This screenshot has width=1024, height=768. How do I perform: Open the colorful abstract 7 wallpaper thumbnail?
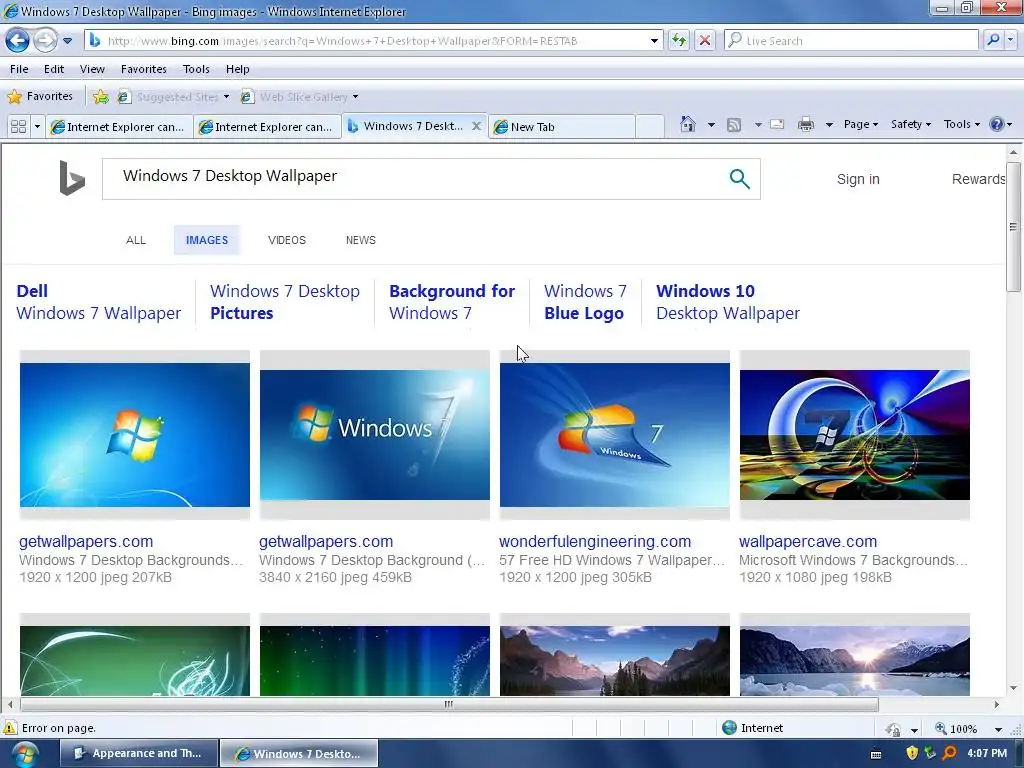[854, 435]
